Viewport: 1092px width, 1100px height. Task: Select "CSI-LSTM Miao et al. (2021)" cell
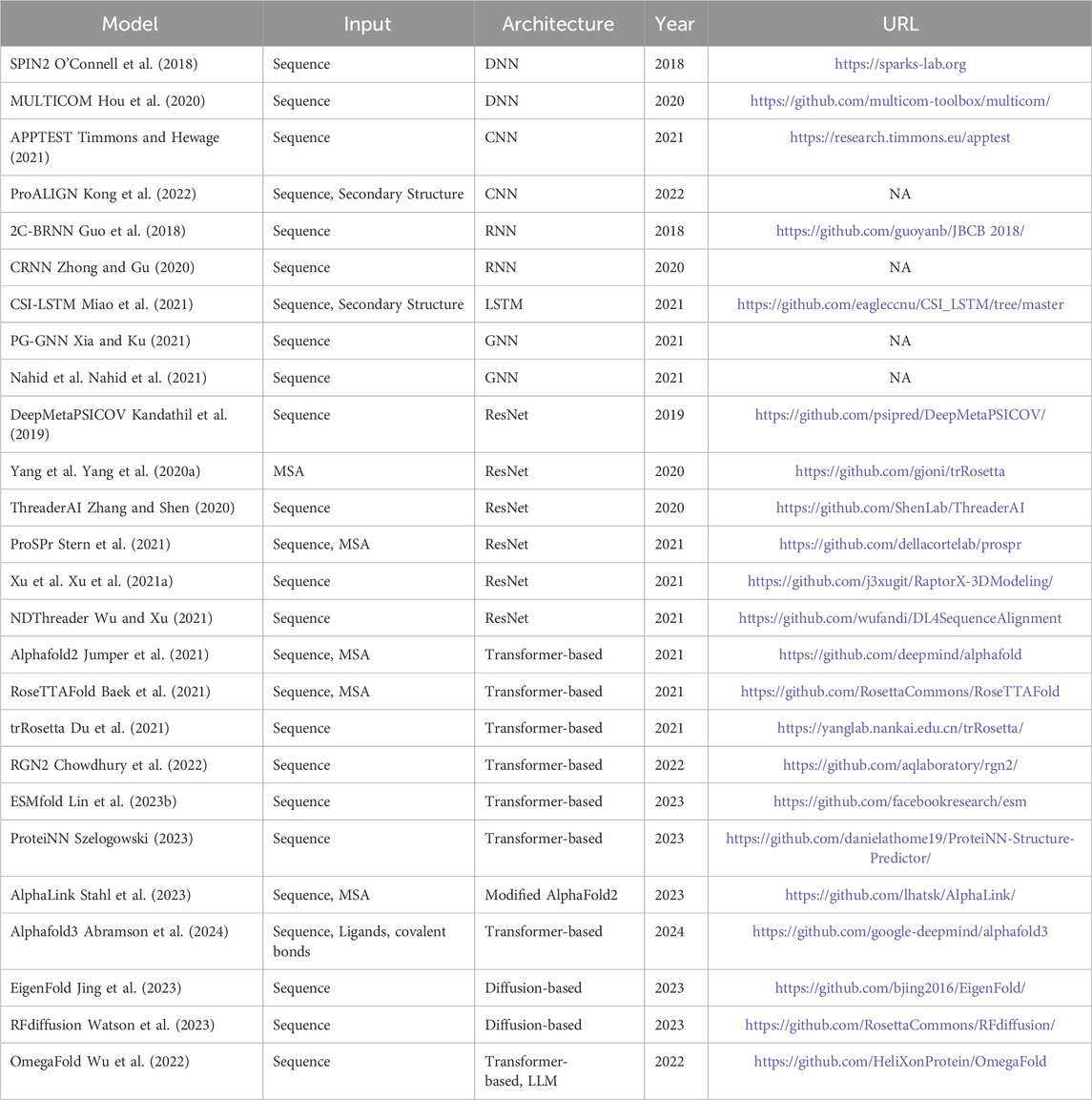(x=132, y=304)
